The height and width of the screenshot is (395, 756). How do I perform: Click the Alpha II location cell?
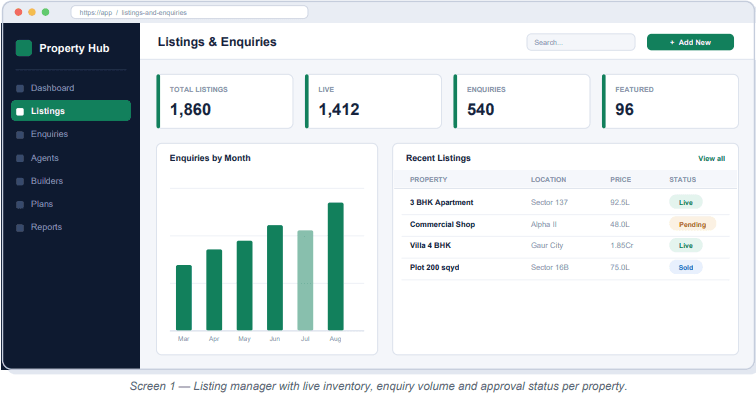click(544, 224)
